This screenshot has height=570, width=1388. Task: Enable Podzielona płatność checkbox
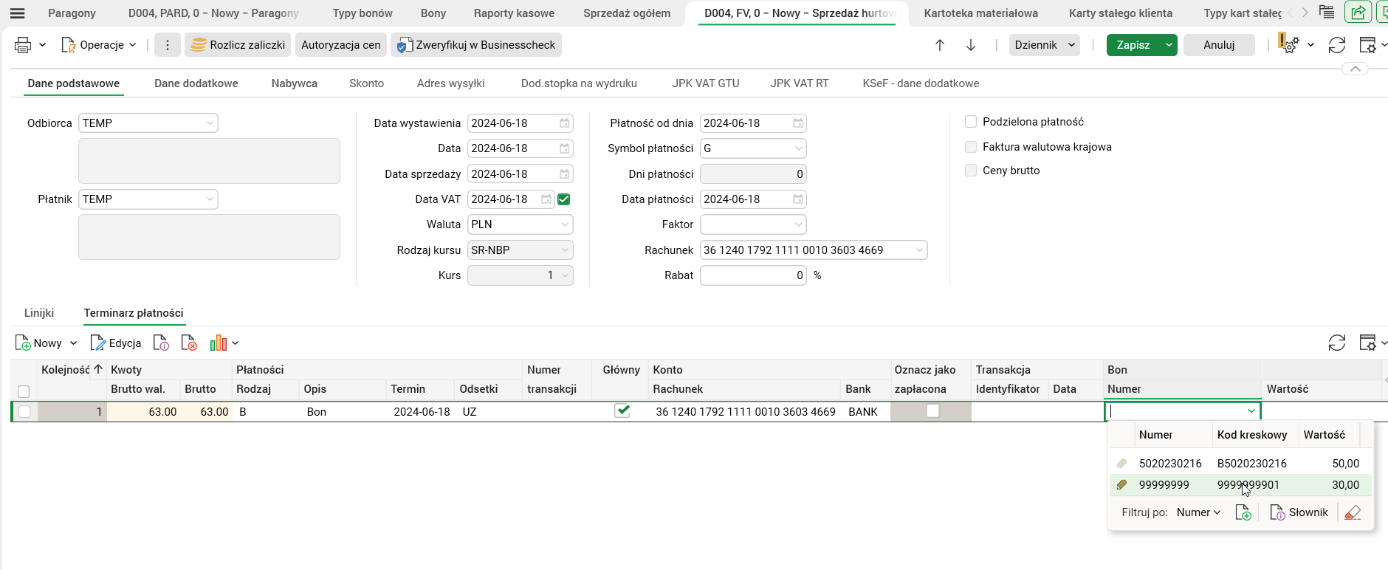point(971,122)
